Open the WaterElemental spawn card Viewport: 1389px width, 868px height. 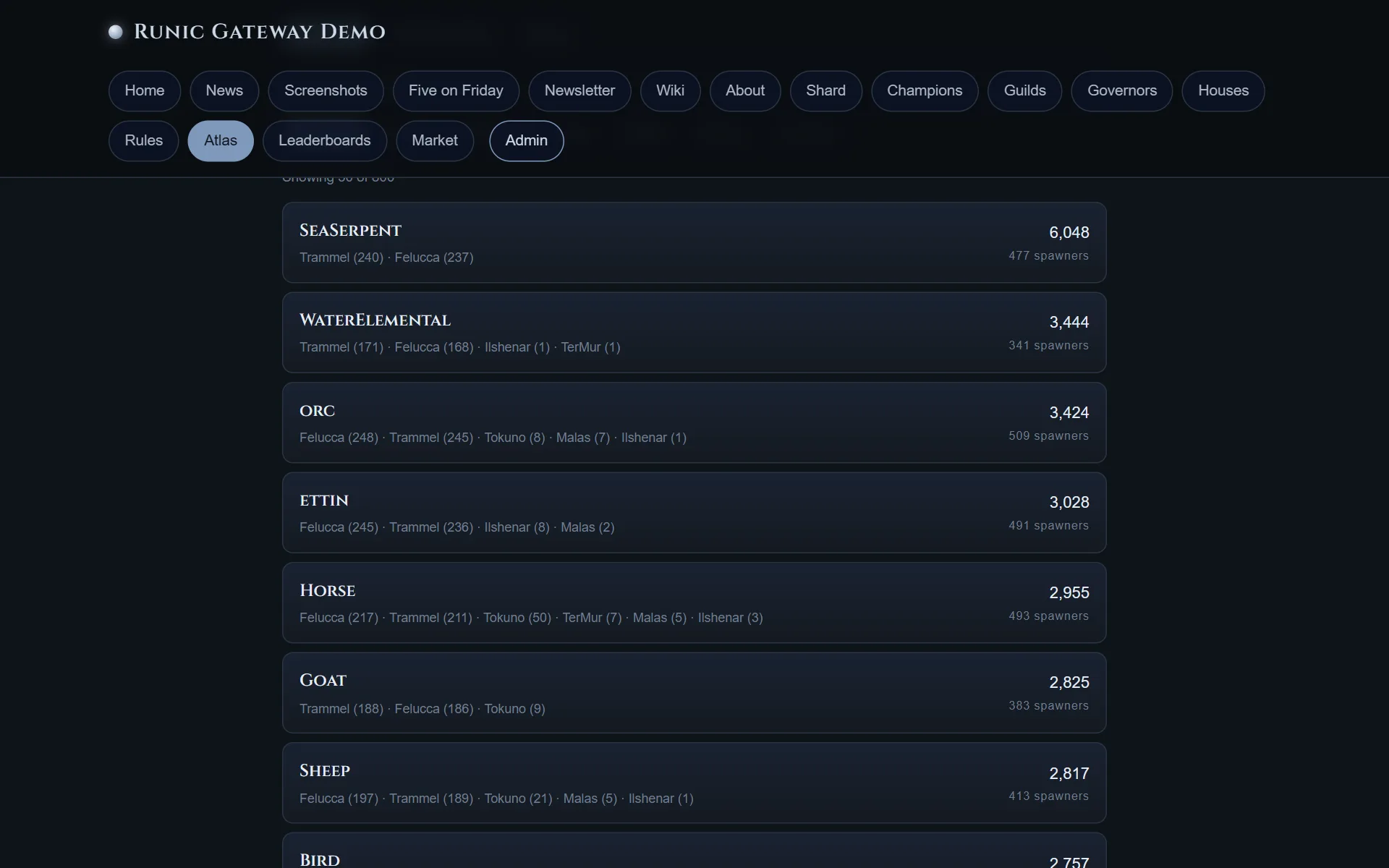coord(694,333)
